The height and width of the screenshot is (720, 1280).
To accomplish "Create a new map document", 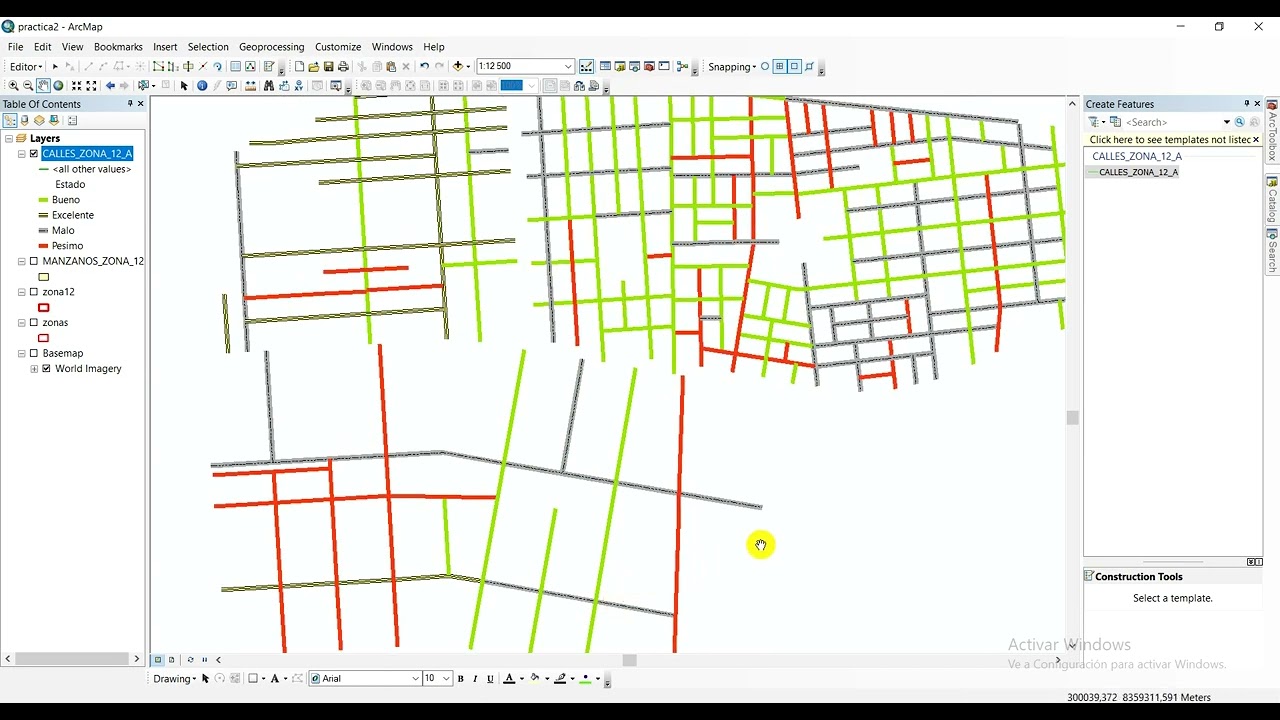I will pos(299,67).
